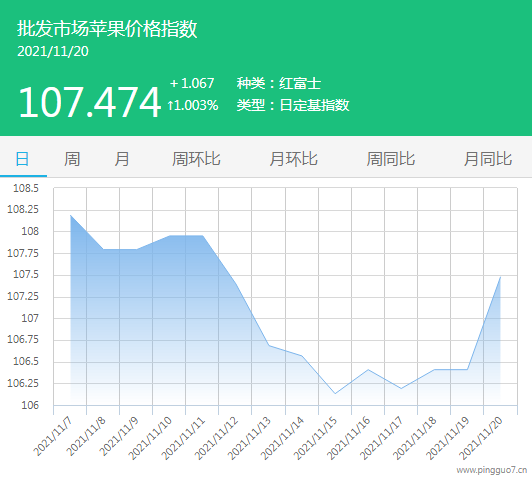Click the www.pingguo7.cn watermark link
The width and height of the screenshot is (532, 480).
492,470
